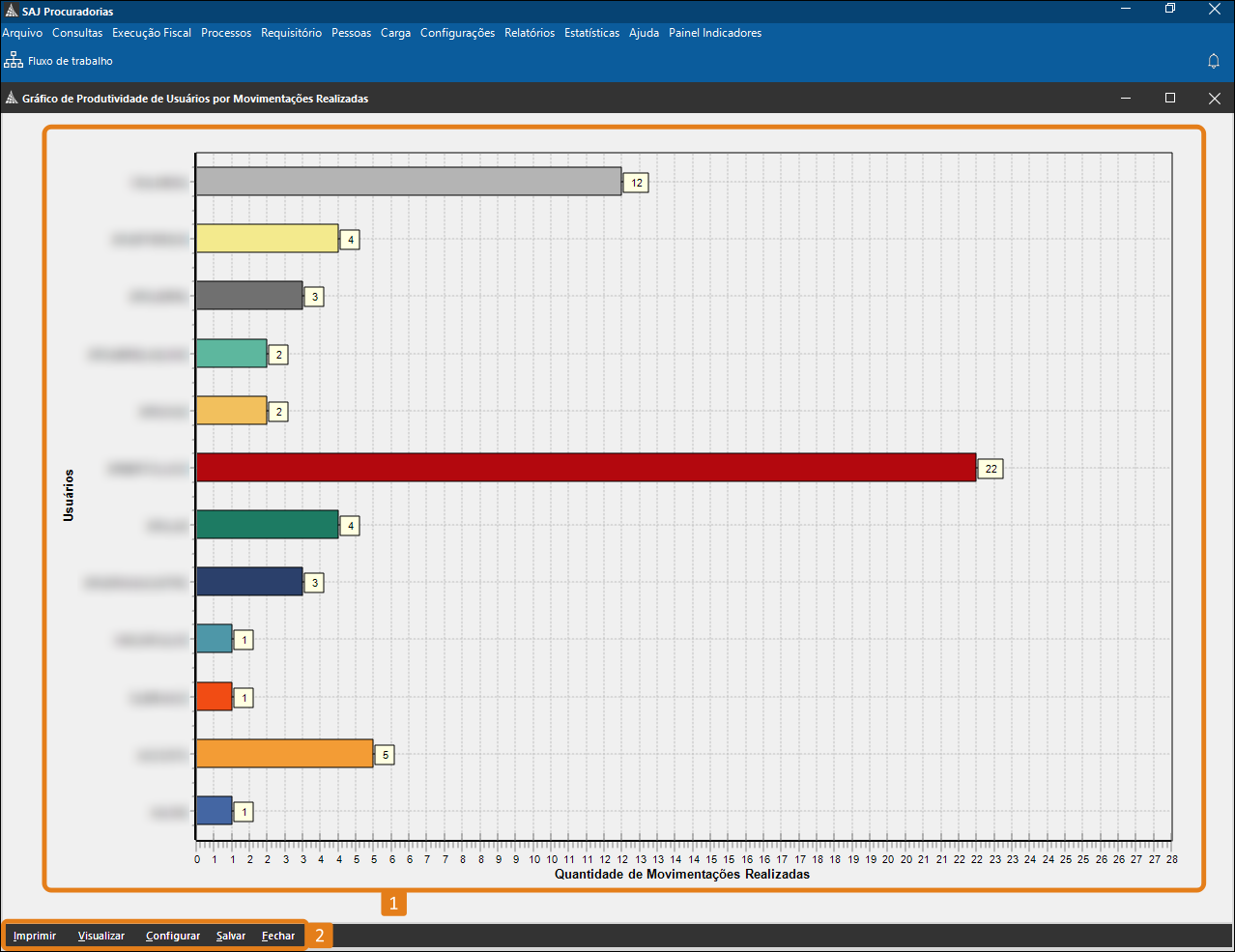
Task: Open the Painel Indicadores menu
Action: pos(715,33)
